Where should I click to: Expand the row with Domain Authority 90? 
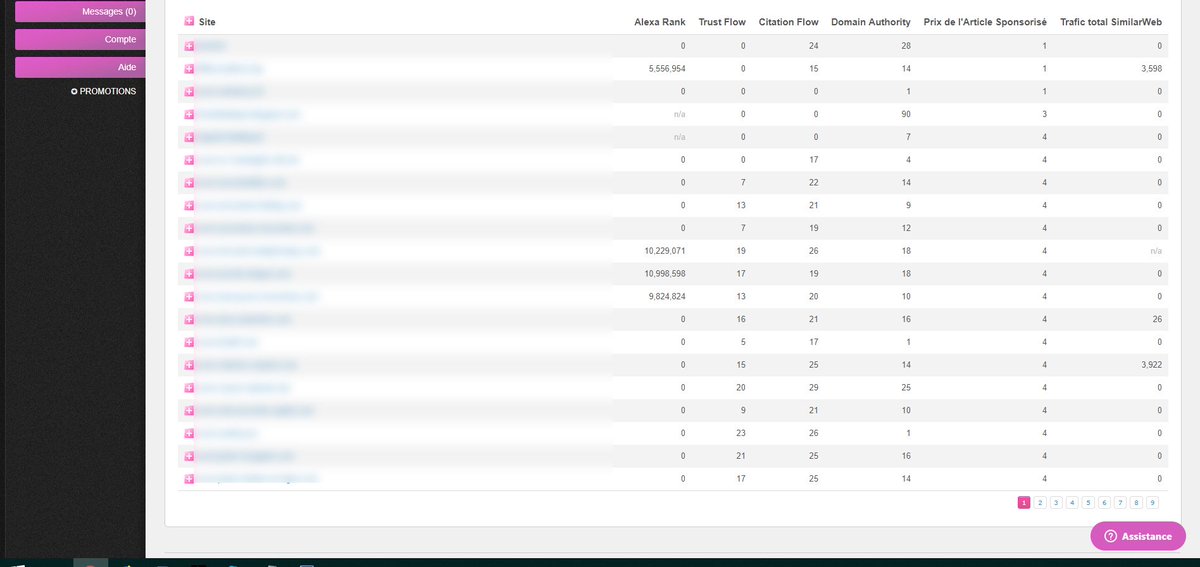click(x=189, y=114)
